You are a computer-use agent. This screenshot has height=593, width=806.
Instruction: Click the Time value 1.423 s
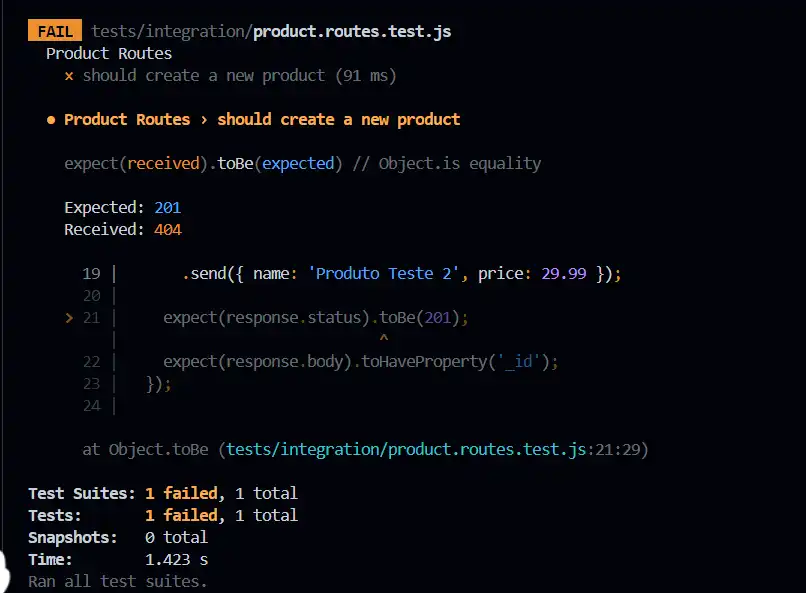click(177, 560)
